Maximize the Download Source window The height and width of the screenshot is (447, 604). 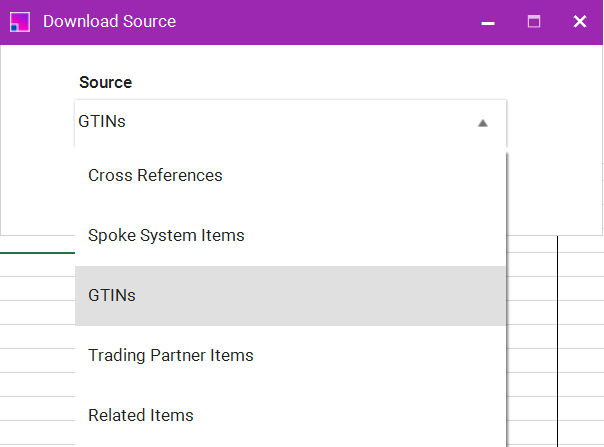pyautogui.click(x=534, y=21)
